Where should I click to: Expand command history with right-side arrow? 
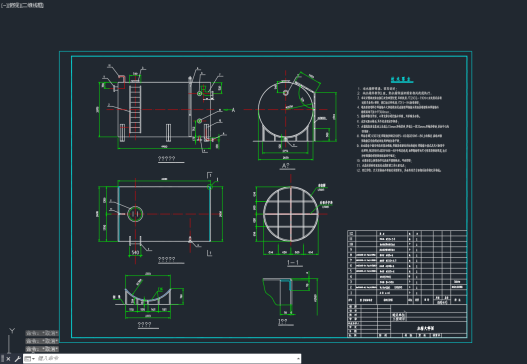click(298, 359)
